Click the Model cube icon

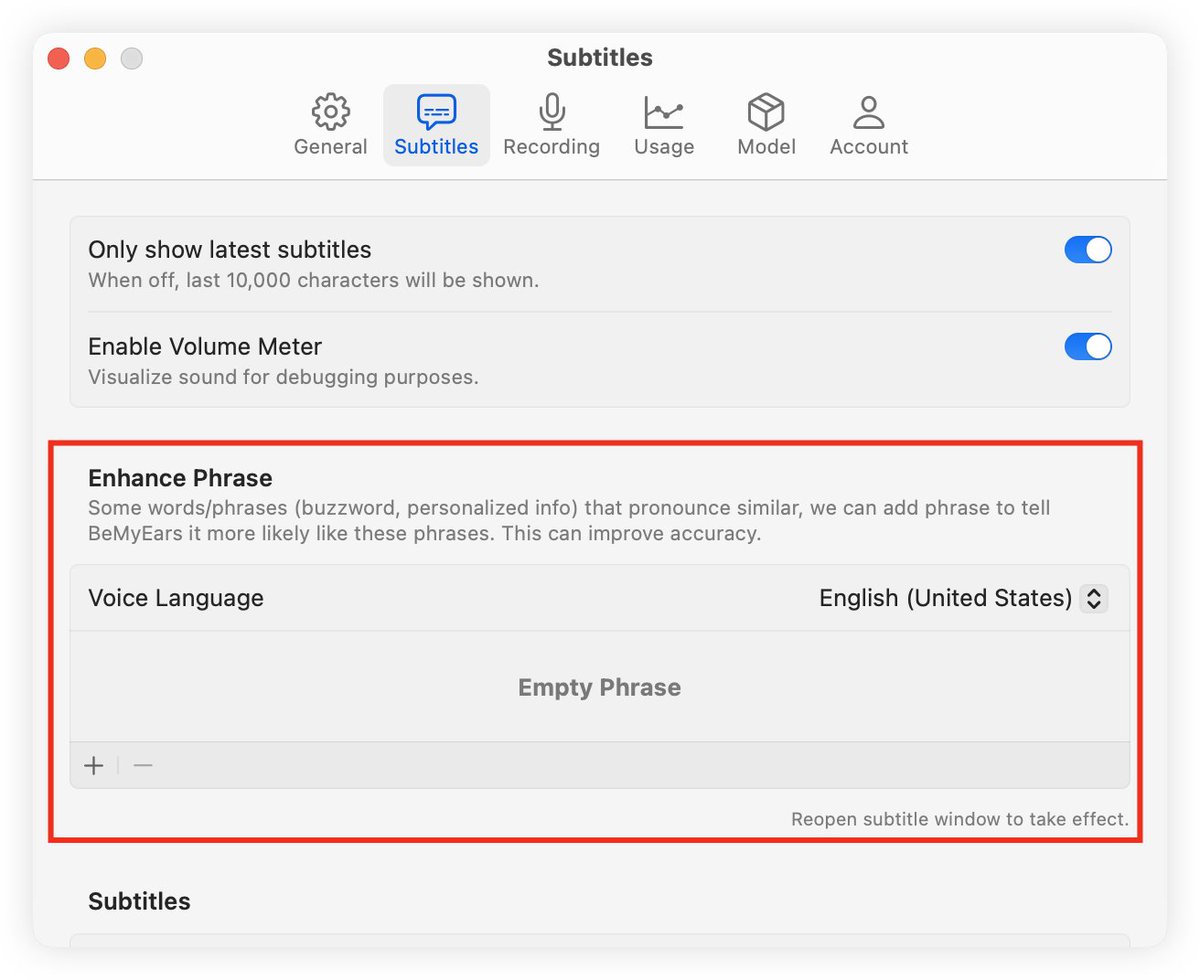coord(766,112)
